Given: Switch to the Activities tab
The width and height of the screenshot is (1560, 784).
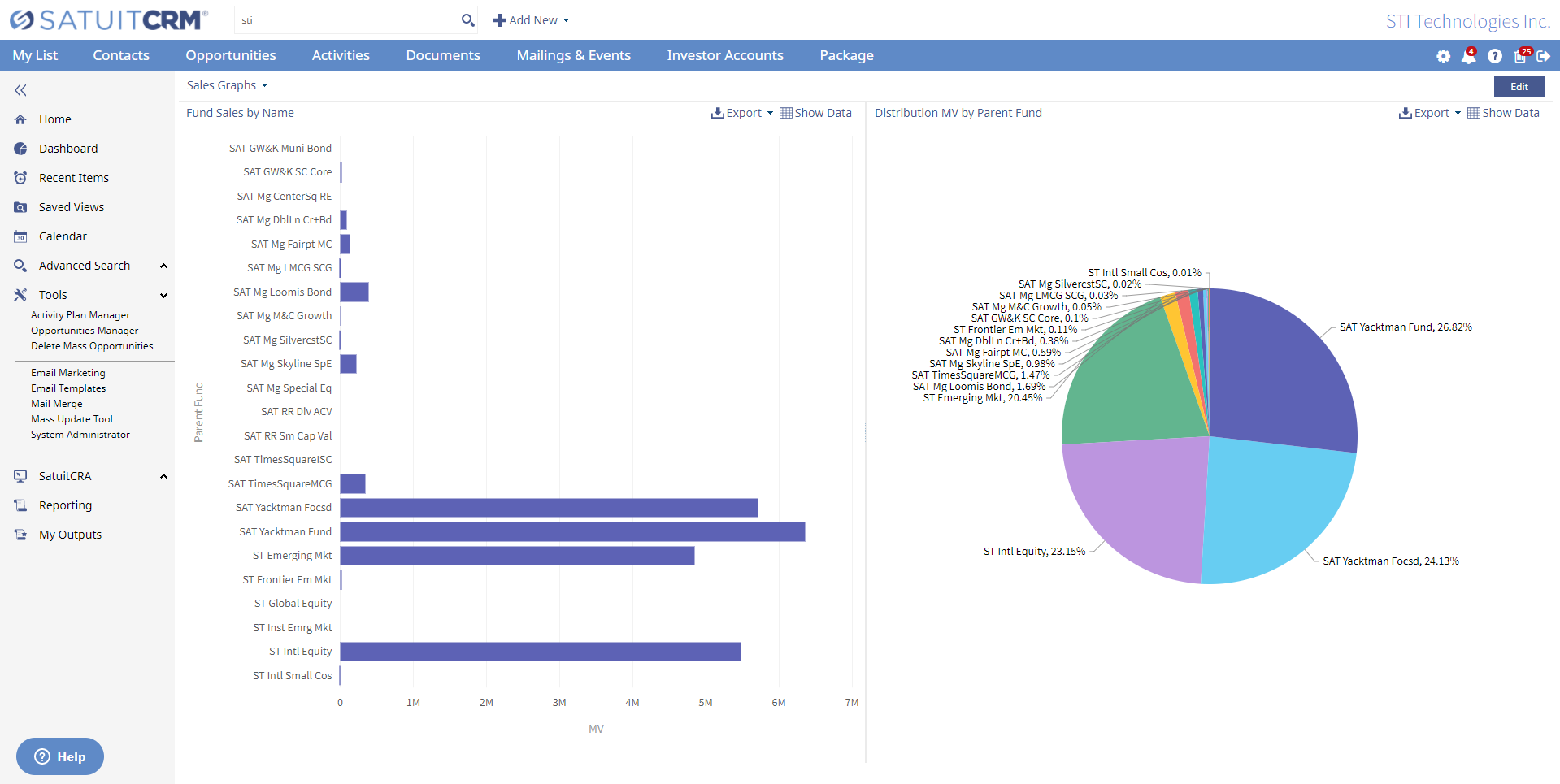Looking at the screenshot, I should (x=341, y=55).
